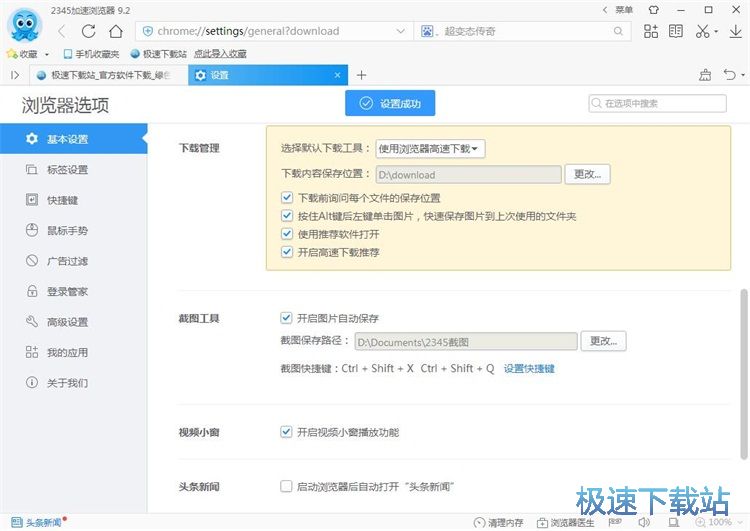This screenshot has height=531, width=750.
Task: Click the paw search engine icon
Action: coord(427,31)
